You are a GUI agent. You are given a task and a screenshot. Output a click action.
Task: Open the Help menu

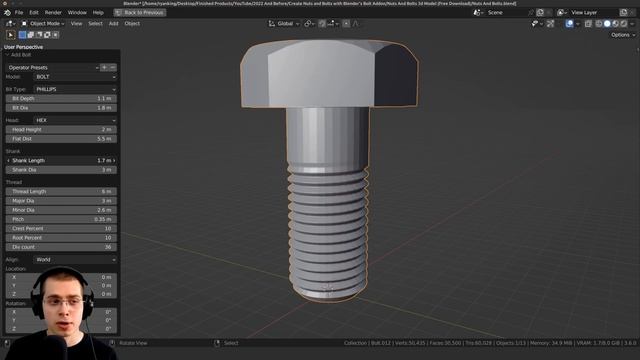(98, 13)
